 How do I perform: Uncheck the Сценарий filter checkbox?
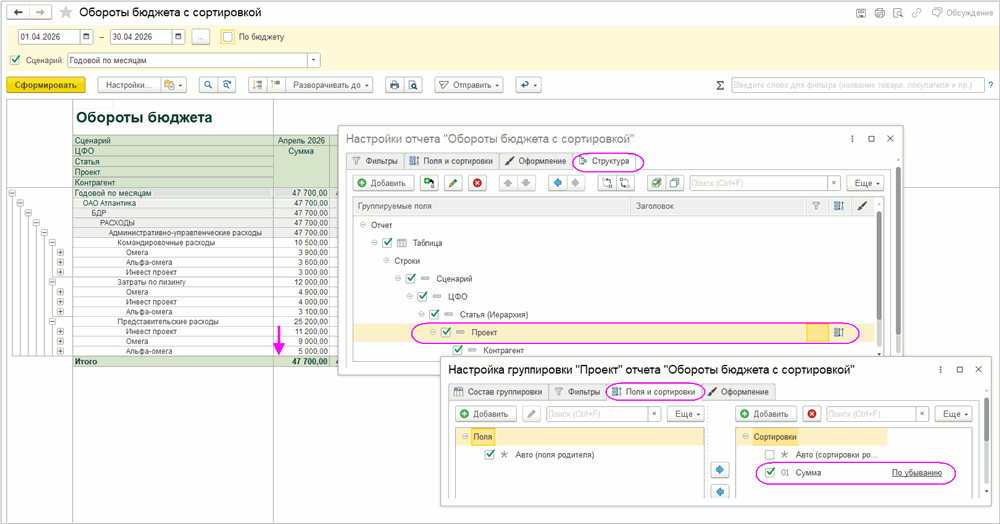[x=14, y=60]
